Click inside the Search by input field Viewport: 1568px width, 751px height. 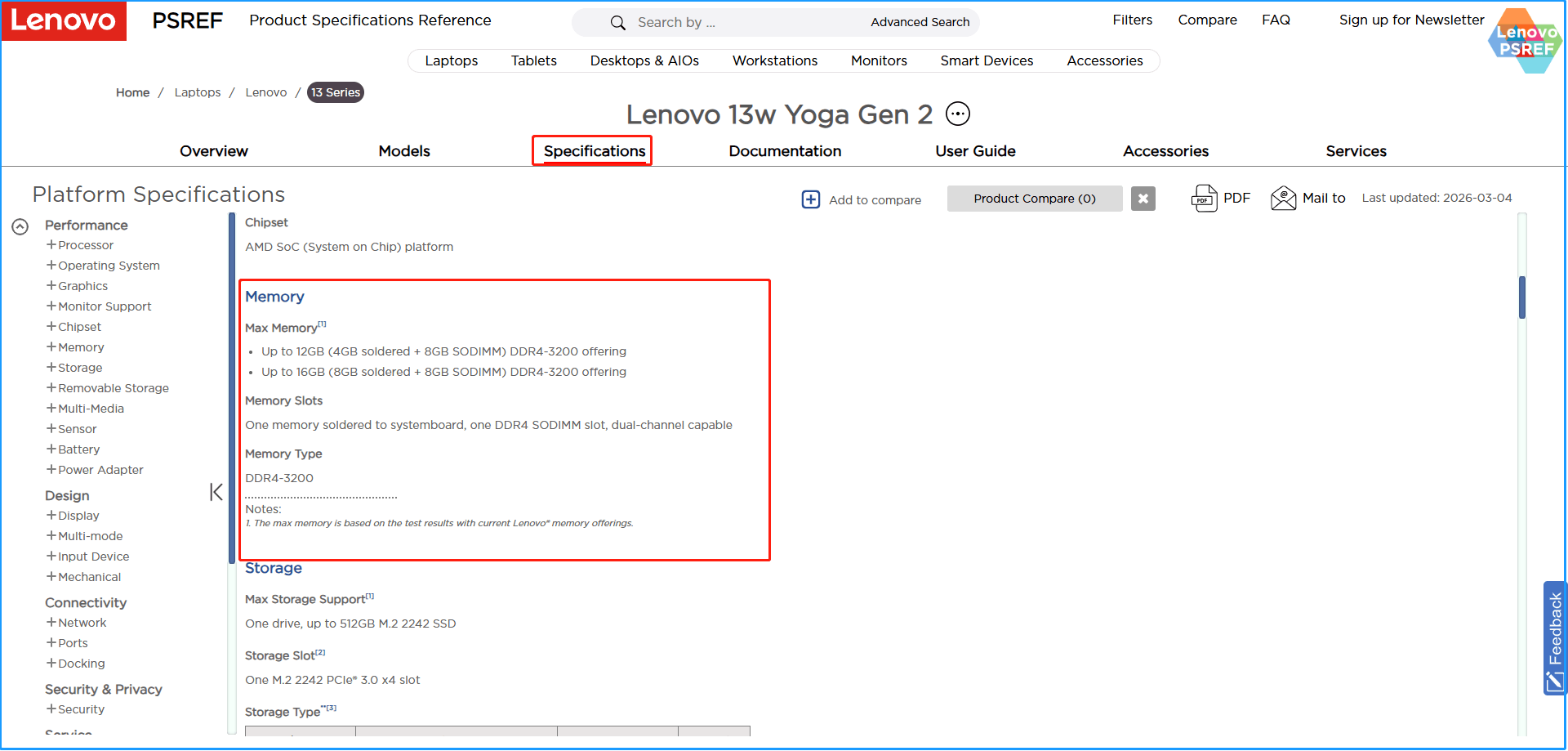point(735,22)
